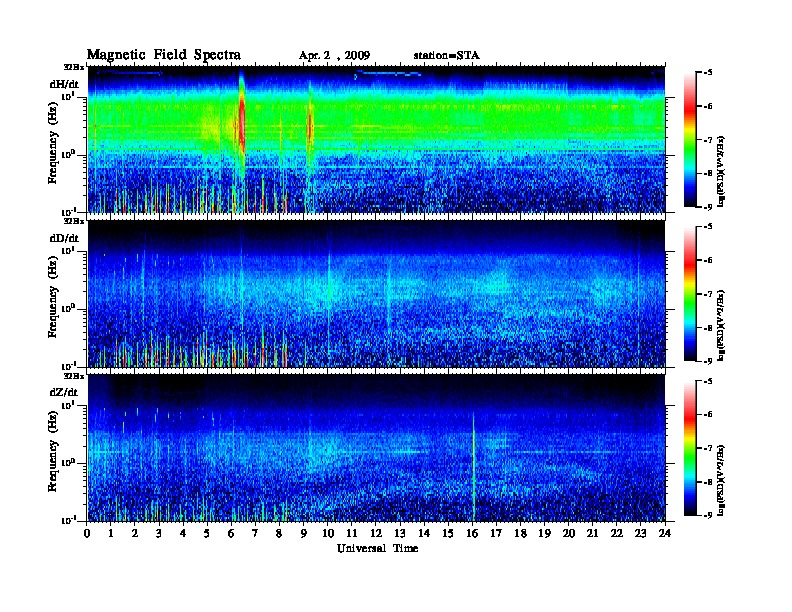Click hour tick label "15" on time axis
The height and width of the screenshot is (612, 792).
tap(448, 533)
